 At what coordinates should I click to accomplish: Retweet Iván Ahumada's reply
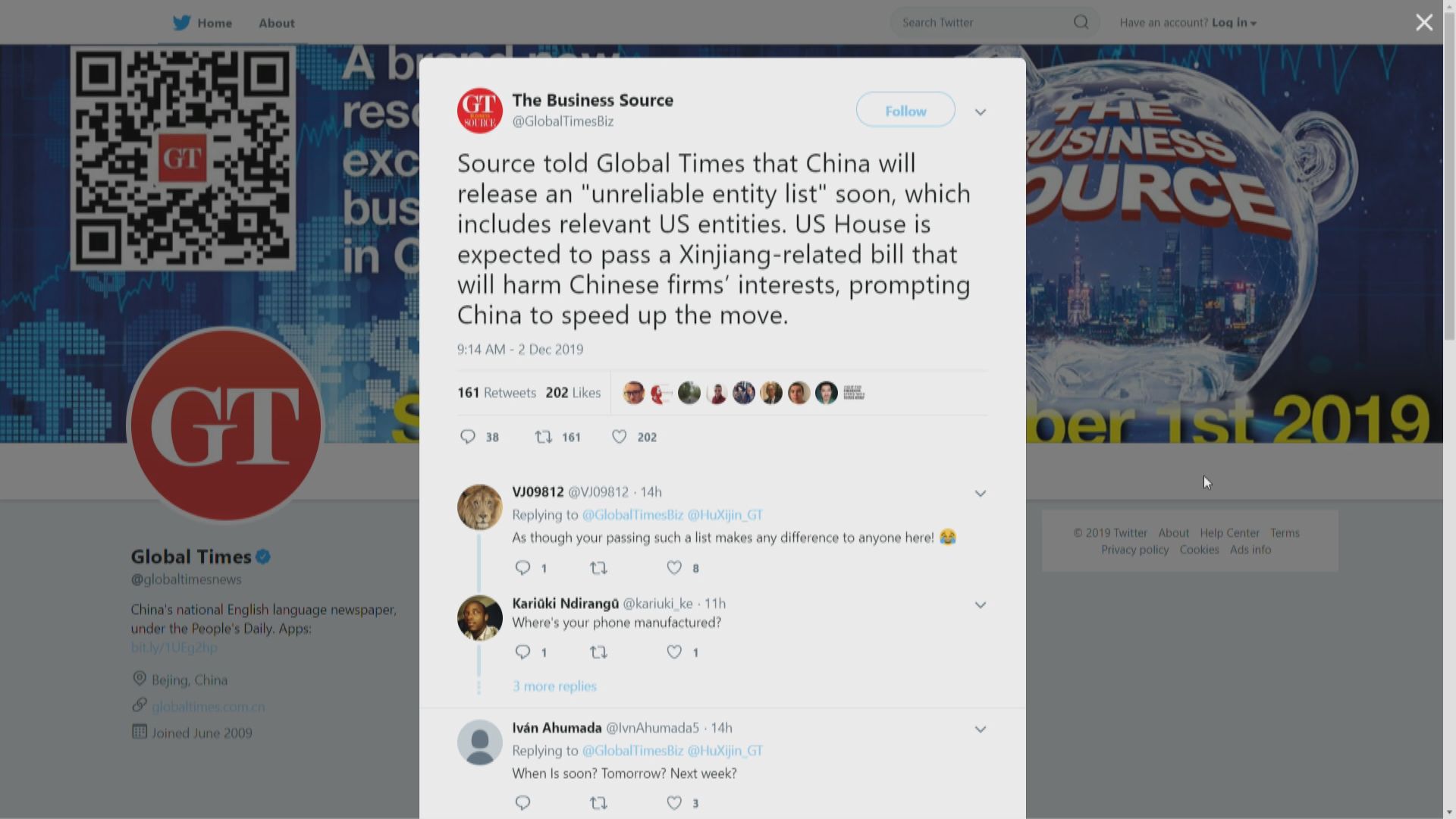tap(598, 802)
